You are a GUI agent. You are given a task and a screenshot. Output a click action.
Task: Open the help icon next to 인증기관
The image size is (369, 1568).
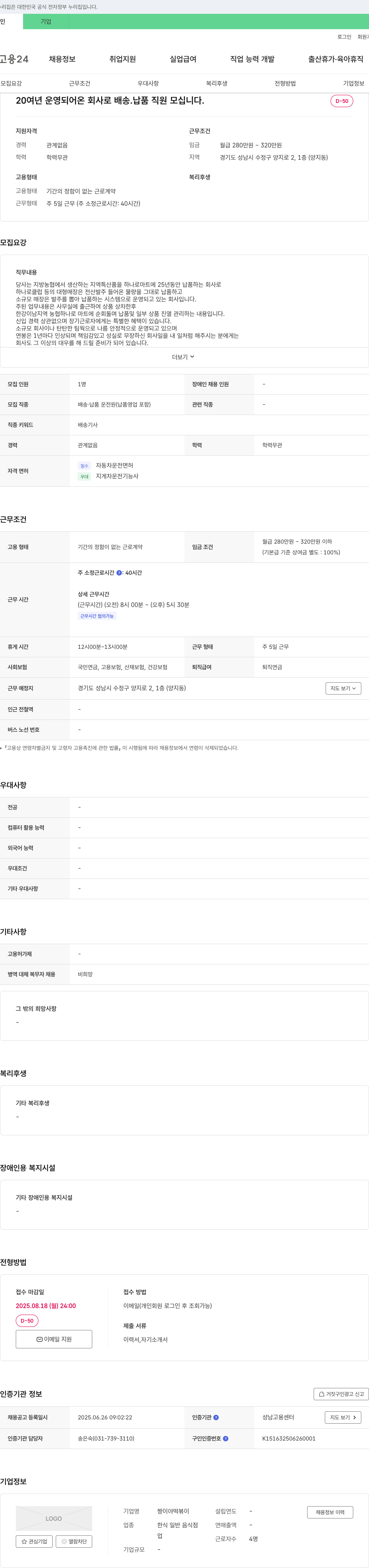pos(216,1417)
